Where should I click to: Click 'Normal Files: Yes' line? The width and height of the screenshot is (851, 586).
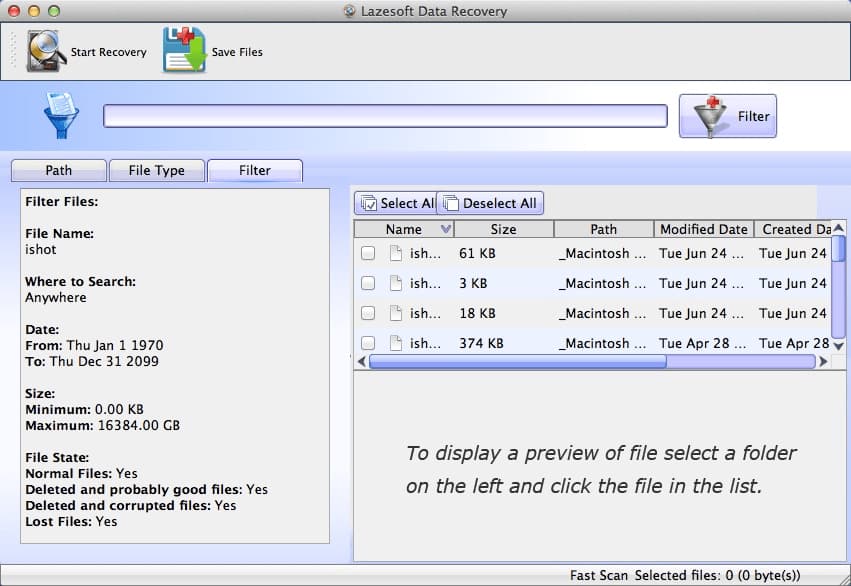[81, 474]
